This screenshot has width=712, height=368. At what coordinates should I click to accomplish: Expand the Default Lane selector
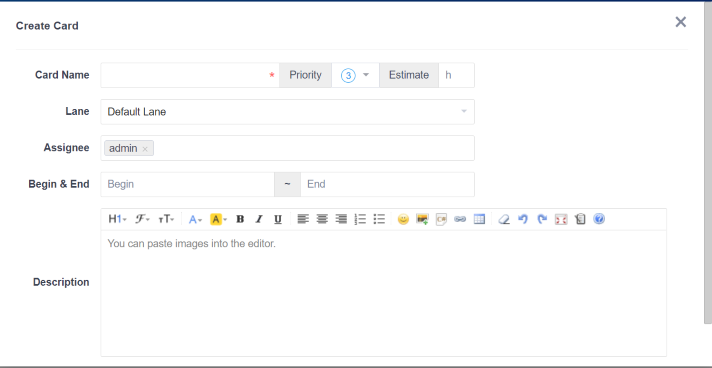coord(287,112)
